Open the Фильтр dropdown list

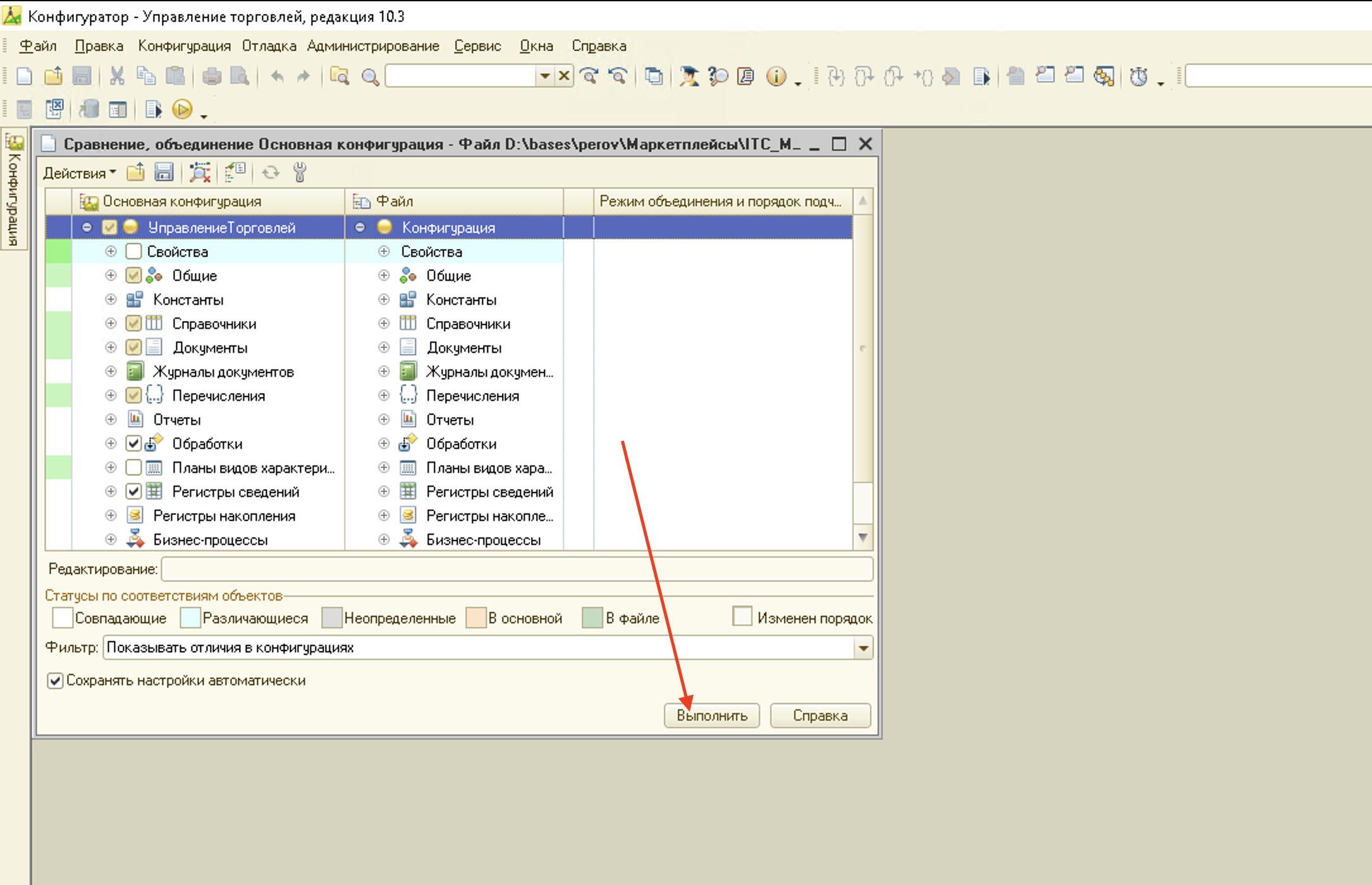tap(863, 648)
